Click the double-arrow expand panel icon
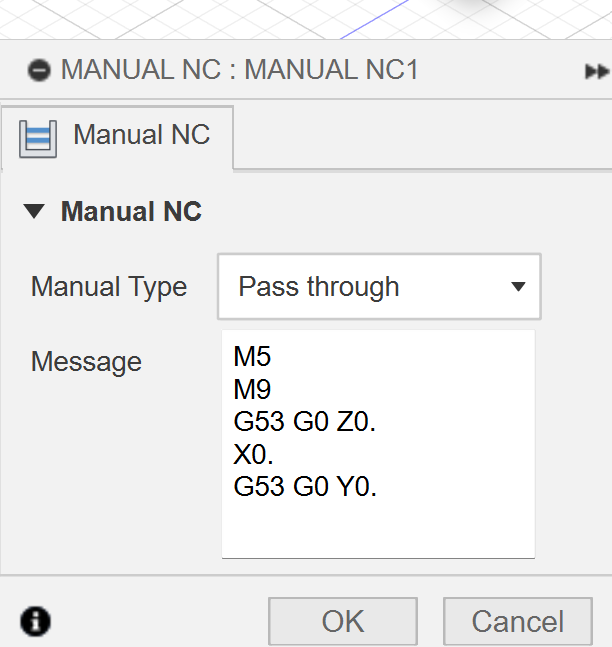Image resolution: width=612 pixels, height=647 pixels. pos(597,71)
